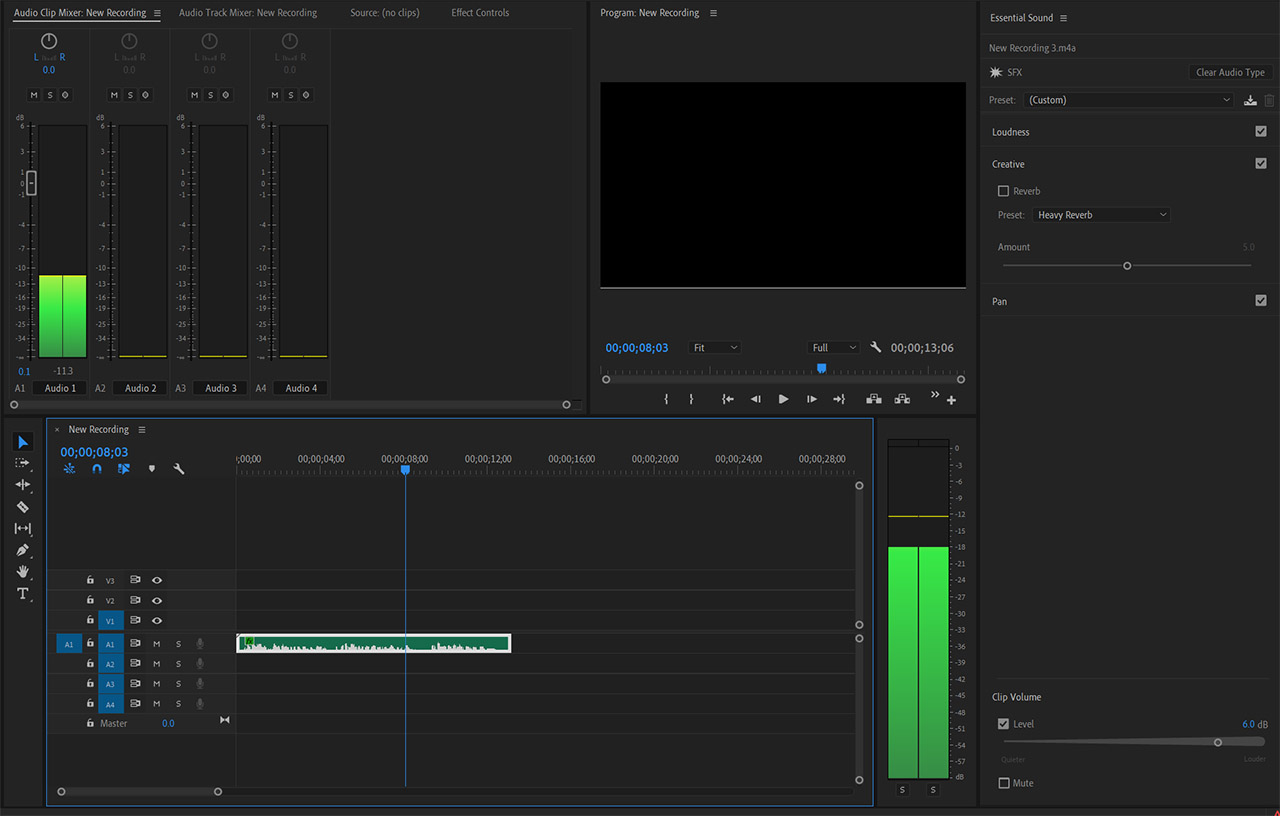Screen dimensions: 1280x816
Task: Toggle V1 track output eye
Action: 157,621
